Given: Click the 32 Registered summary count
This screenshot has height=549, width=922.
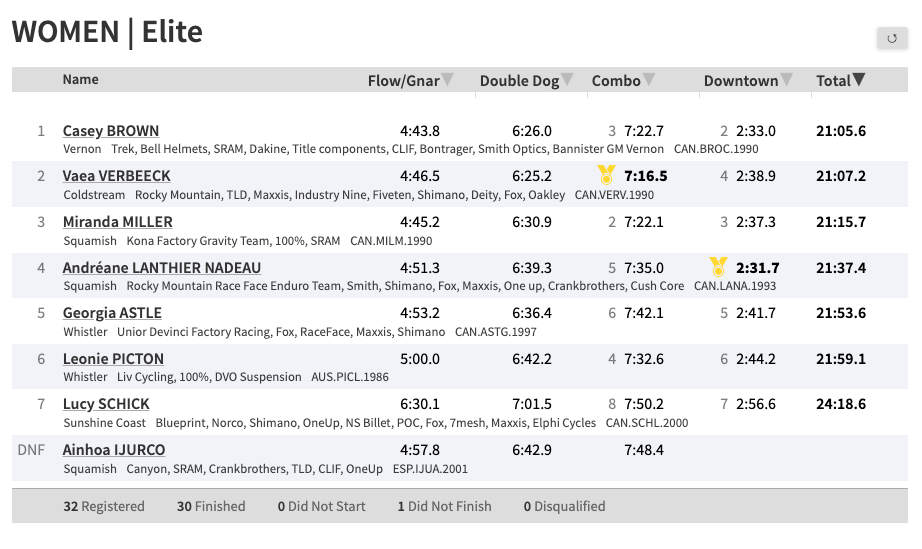Looking at the screenshot, I should pos(104,506).
